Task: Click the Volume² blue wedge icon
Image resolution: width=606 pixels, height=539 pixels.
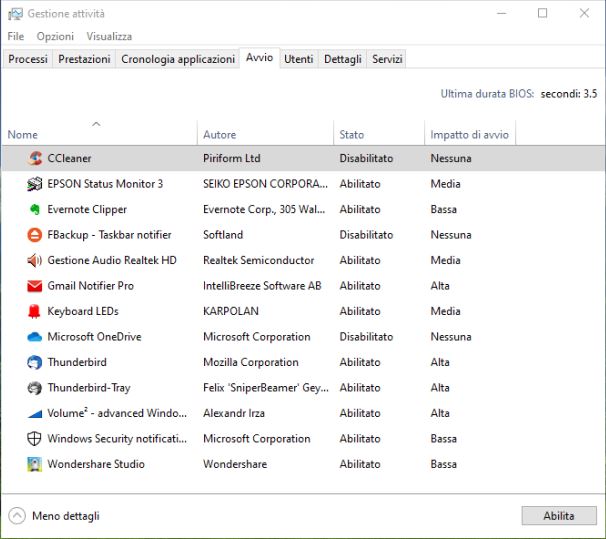Action: [34, 414]
